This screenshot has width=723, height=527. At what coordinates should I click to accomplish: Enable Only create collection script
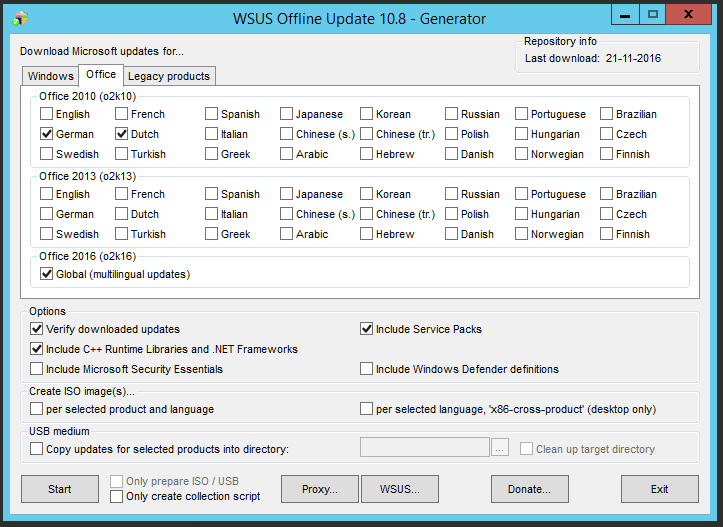point(117,496)
